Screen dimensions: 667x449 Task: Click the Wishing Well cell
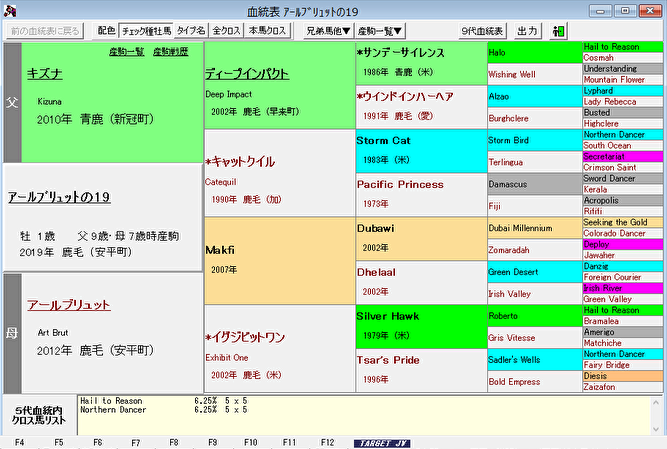click(535, 74)
